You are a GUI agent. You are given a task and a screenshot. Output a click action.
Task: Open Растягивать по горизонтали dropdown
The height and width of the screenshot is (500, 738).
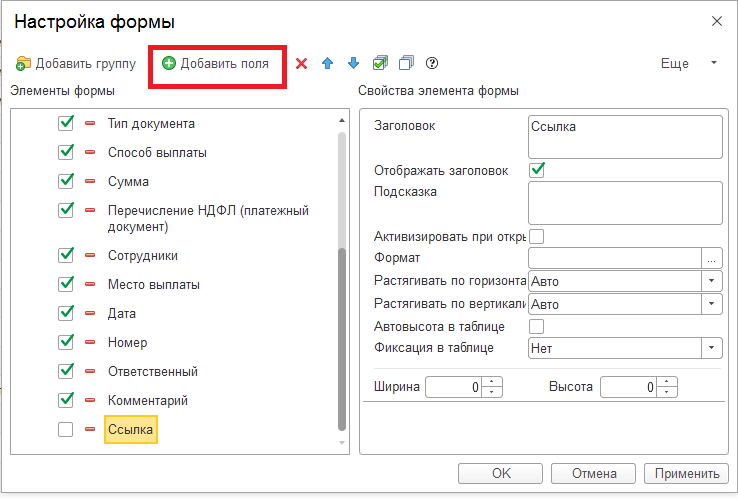[712, 281]
